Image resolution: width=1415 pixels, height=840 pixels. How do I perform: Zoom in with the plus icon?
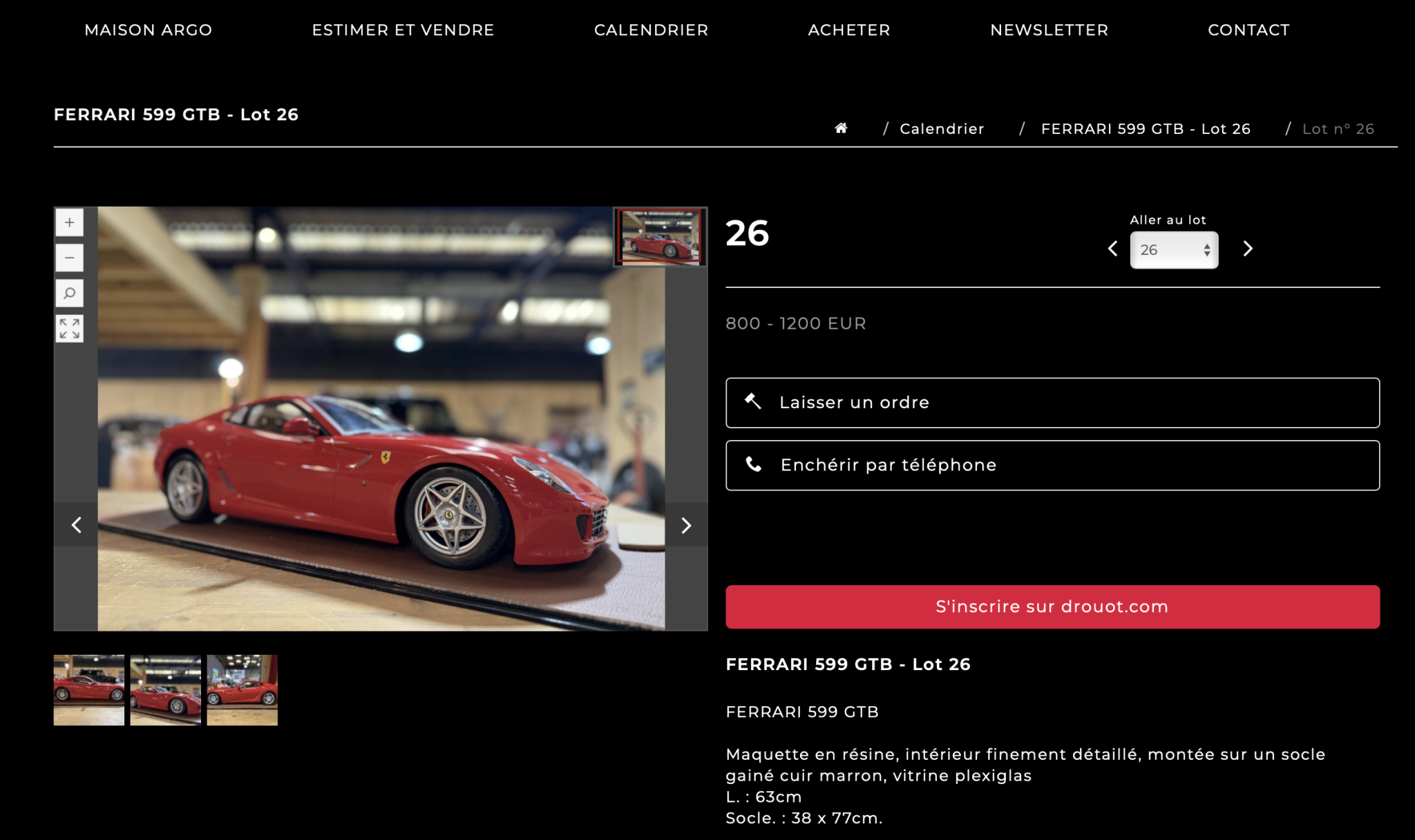[x=69, y=222]
